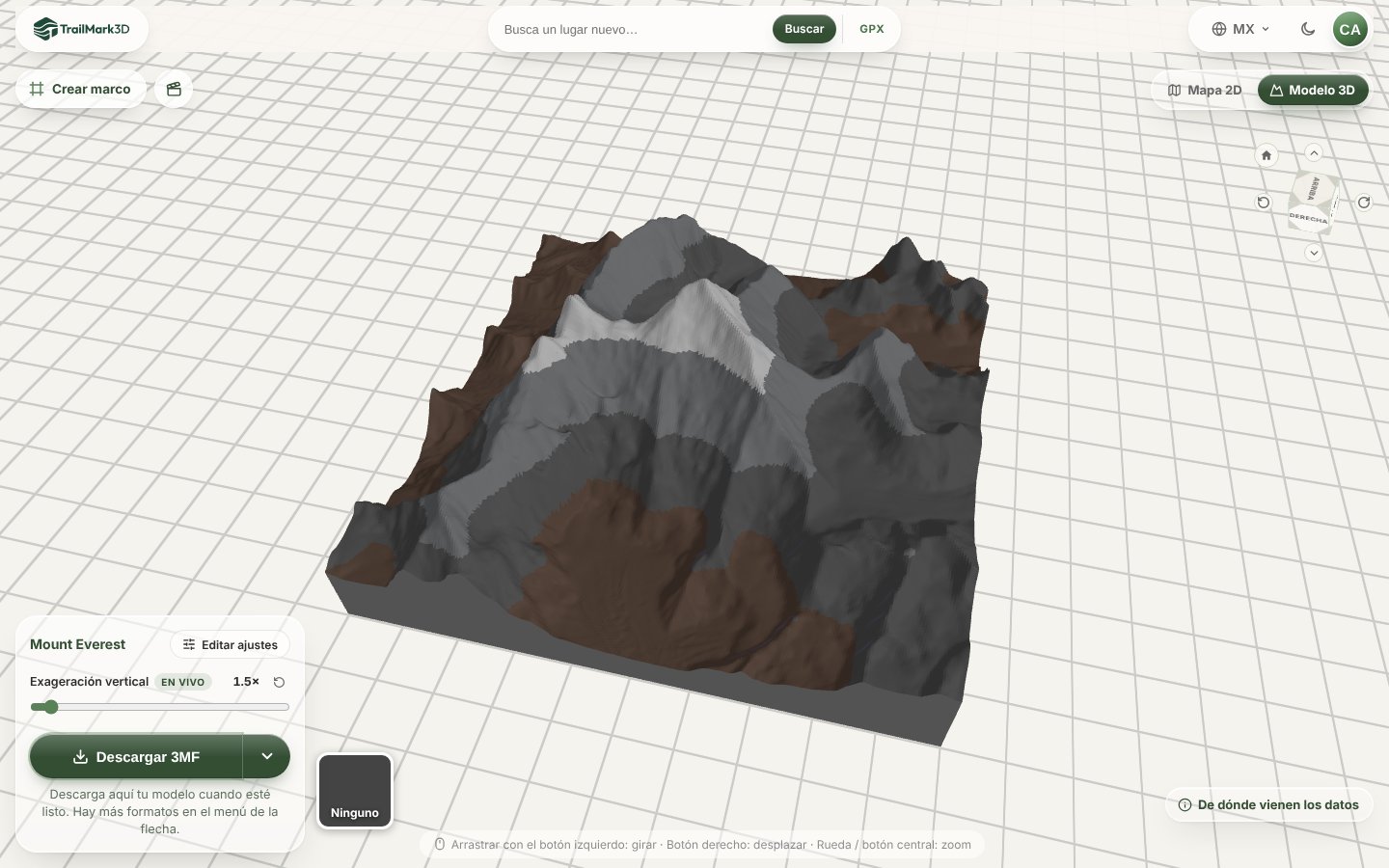Screen dimensions: 1389x868
Task: Reset view with the home icon
Action: coord(1266,154)
